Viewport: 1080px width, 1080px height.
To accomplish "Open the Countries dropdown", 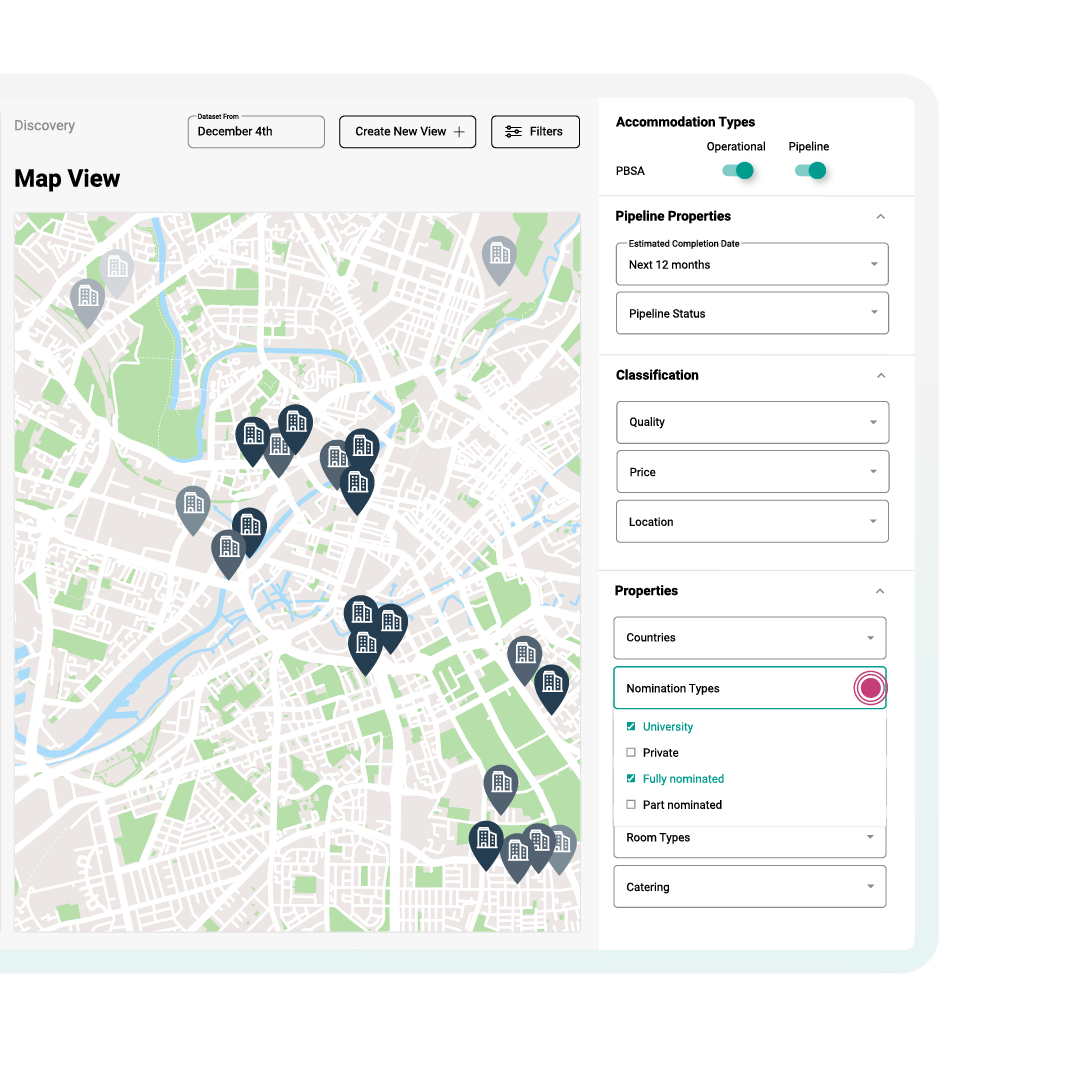I will (x=750, y=637).
